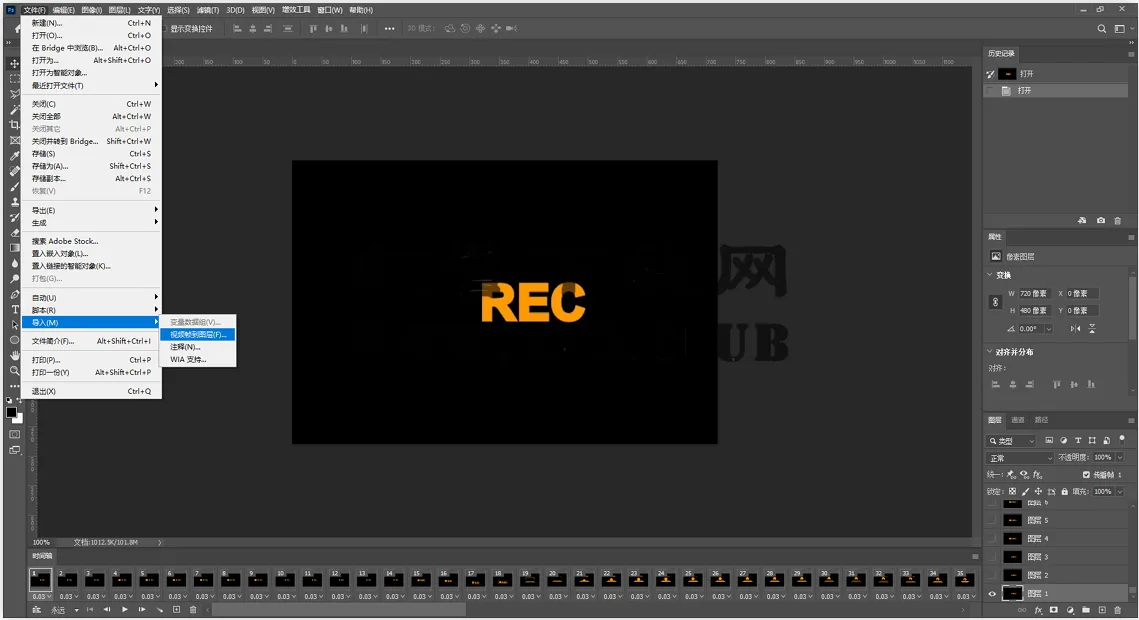
Task: Show 图层 3 by clicking its visibility box
Action: click(x=992, y=557)
